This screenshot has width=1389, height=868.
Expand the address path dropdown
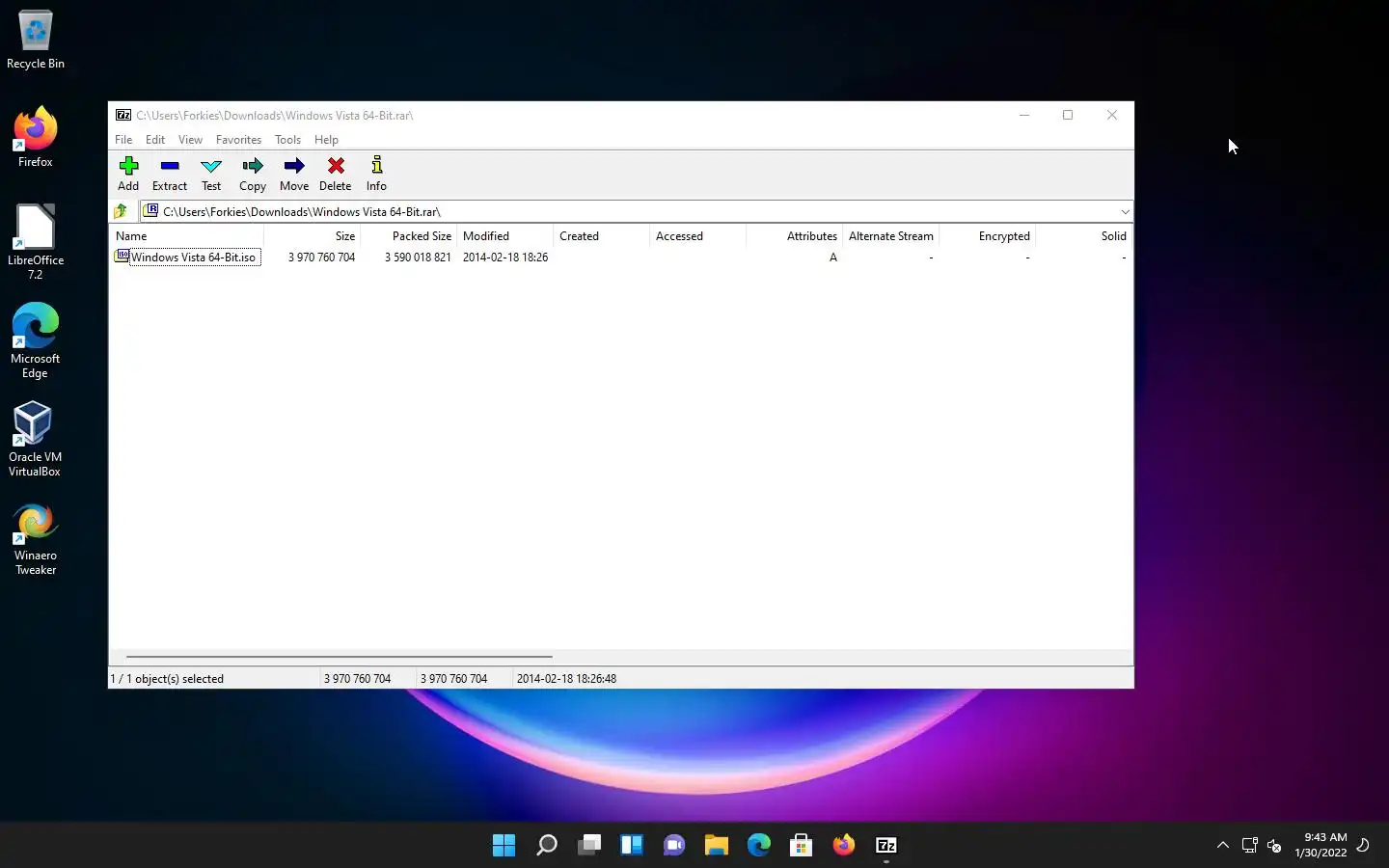tap(1125, 211)
